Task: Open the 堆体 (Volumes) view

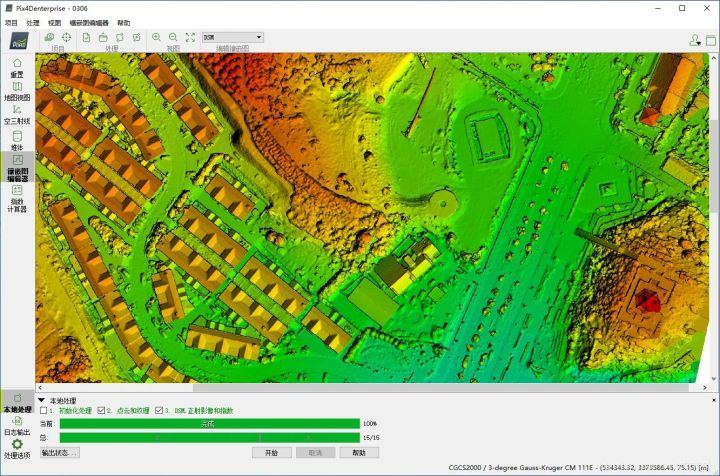Action: coord(16,140)
